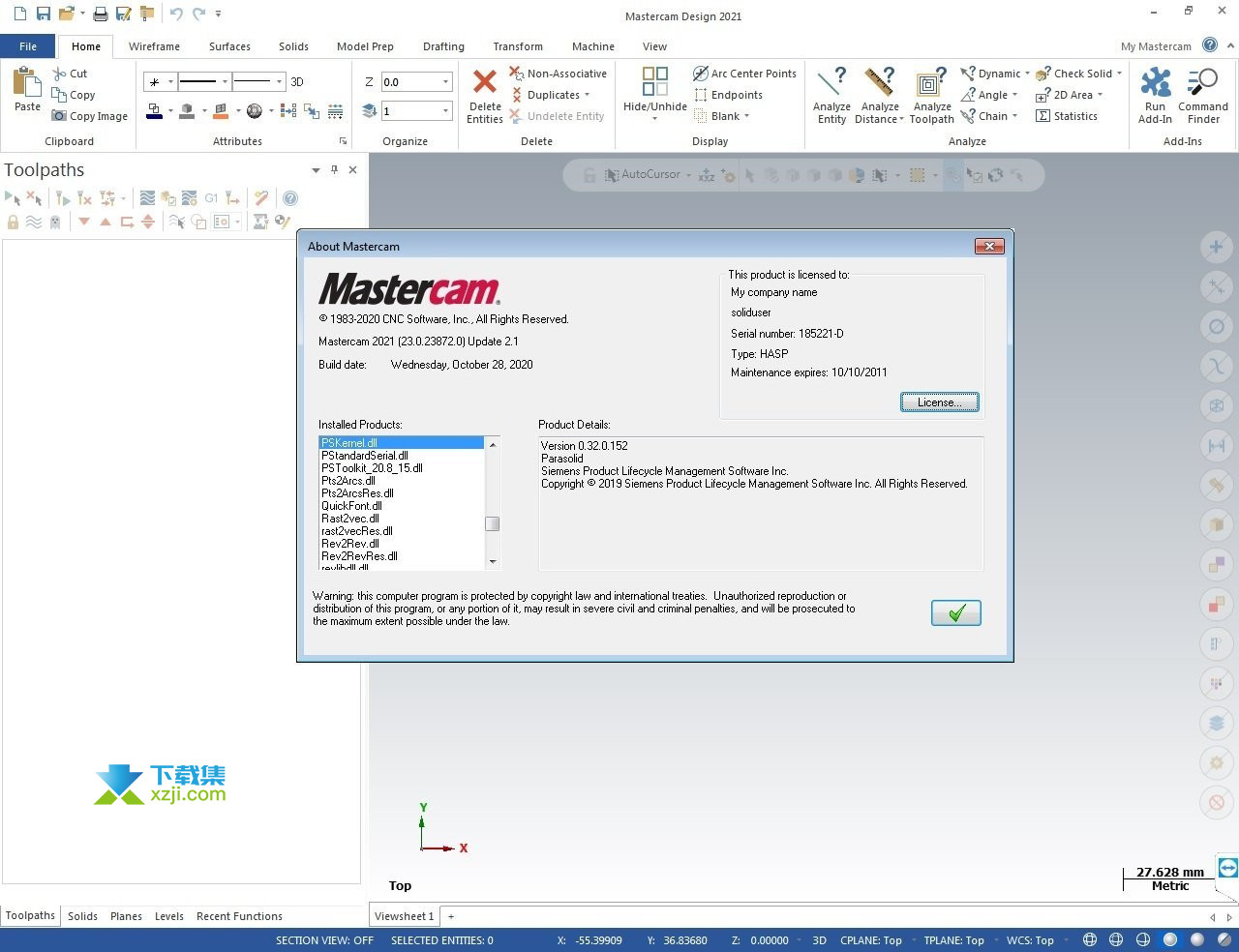Switch to Surfaces ribbon tab
The width and height of the screenshot is (1239, 952).
tap(229, 46)
